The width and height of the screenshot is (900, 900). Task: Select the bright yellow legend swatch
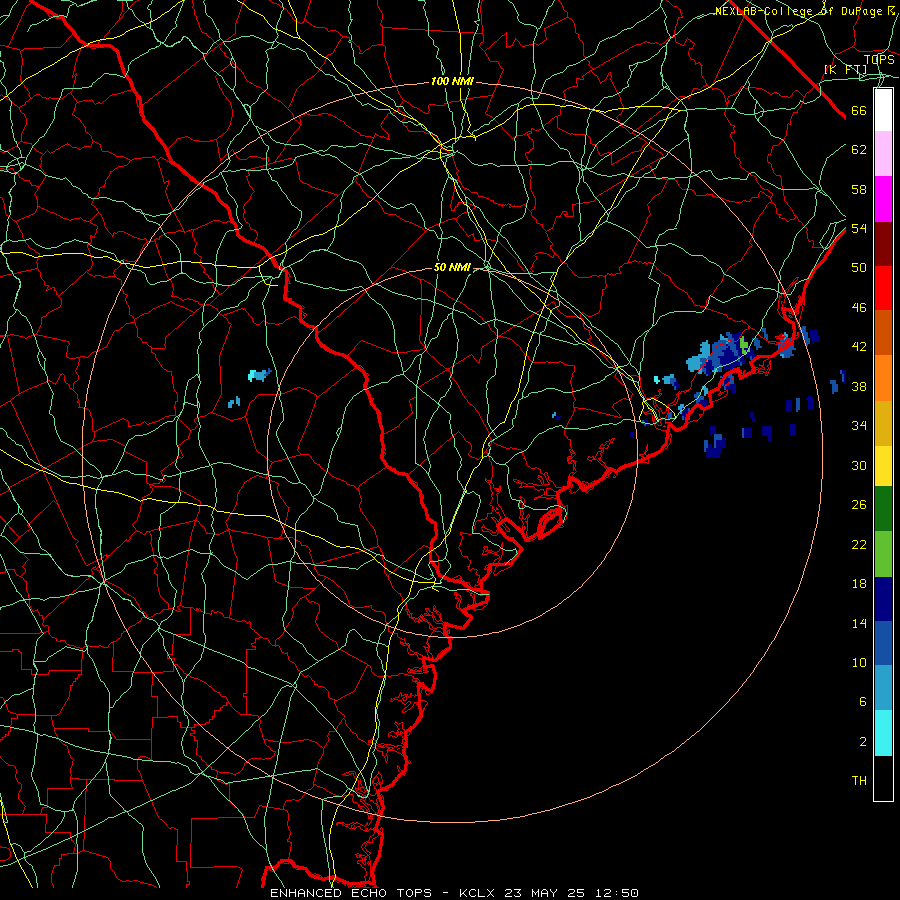tap(883, 465)
